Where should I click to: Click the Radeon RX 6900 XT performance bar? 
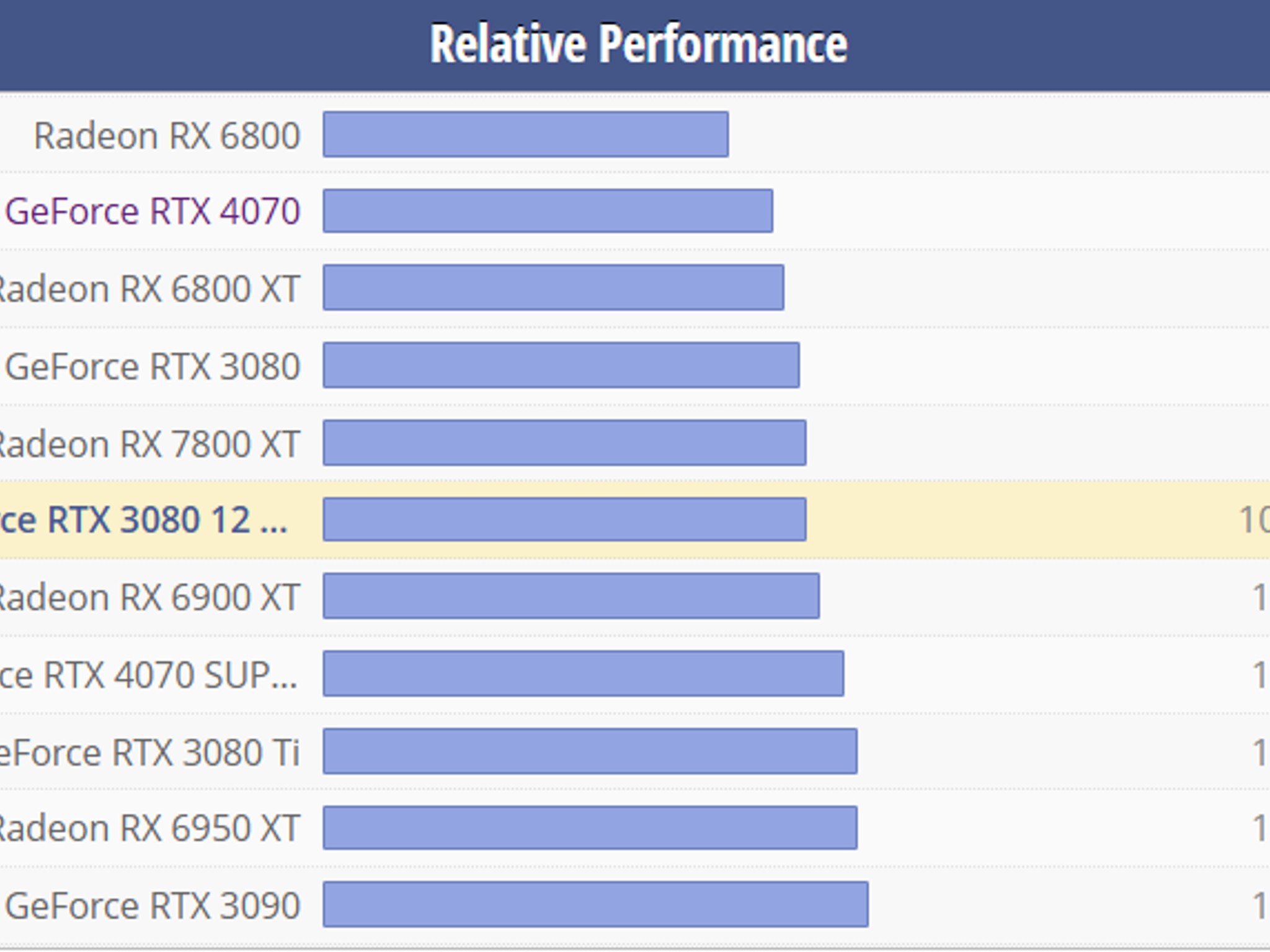[571, 596]
